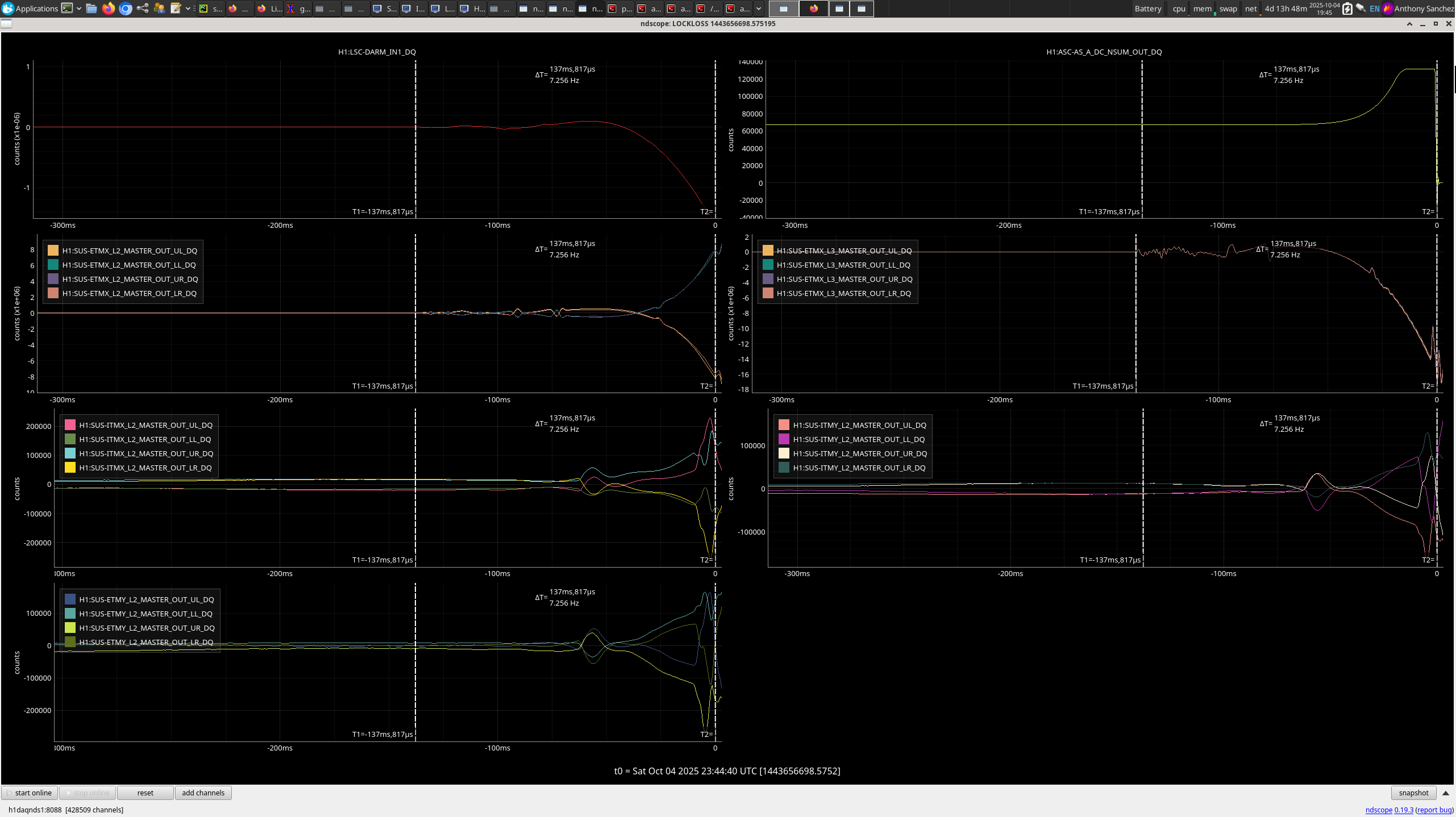Open the report bug link
This screenshot has height=817, width=1456.
(x=1434, y=810)
